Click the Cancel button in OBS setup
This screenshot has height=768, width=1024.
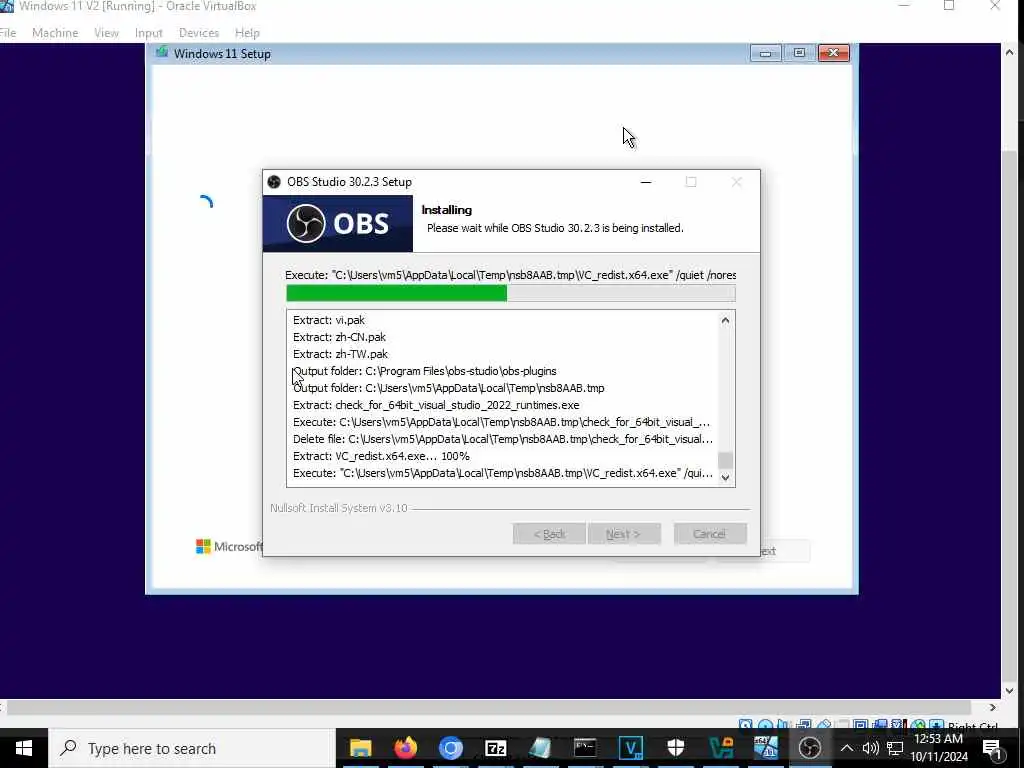(710, 534)
